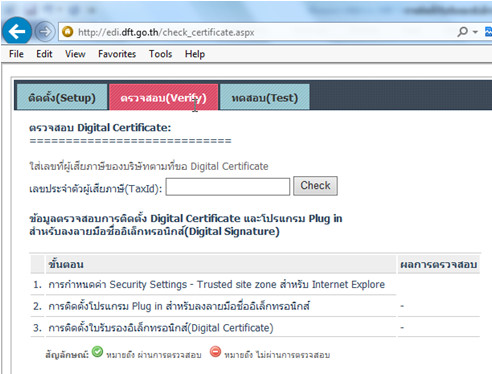The image size is (492, 374).
Task: Open the Help menu
Action: (x=195, y=54)
